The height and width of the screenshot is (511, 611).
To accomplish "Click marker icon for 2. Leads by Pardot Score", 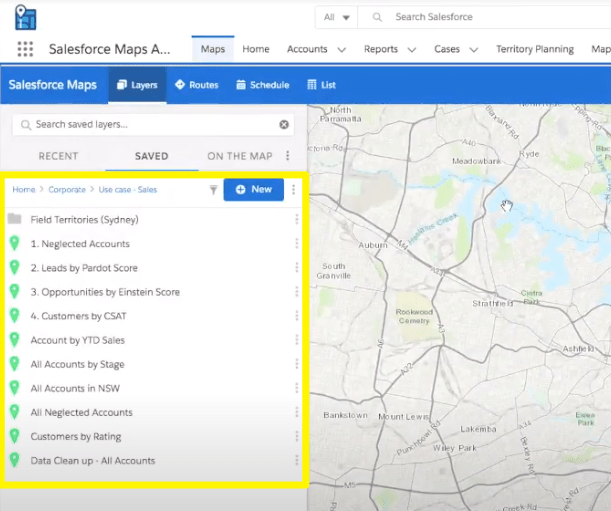I will point(14,267).
